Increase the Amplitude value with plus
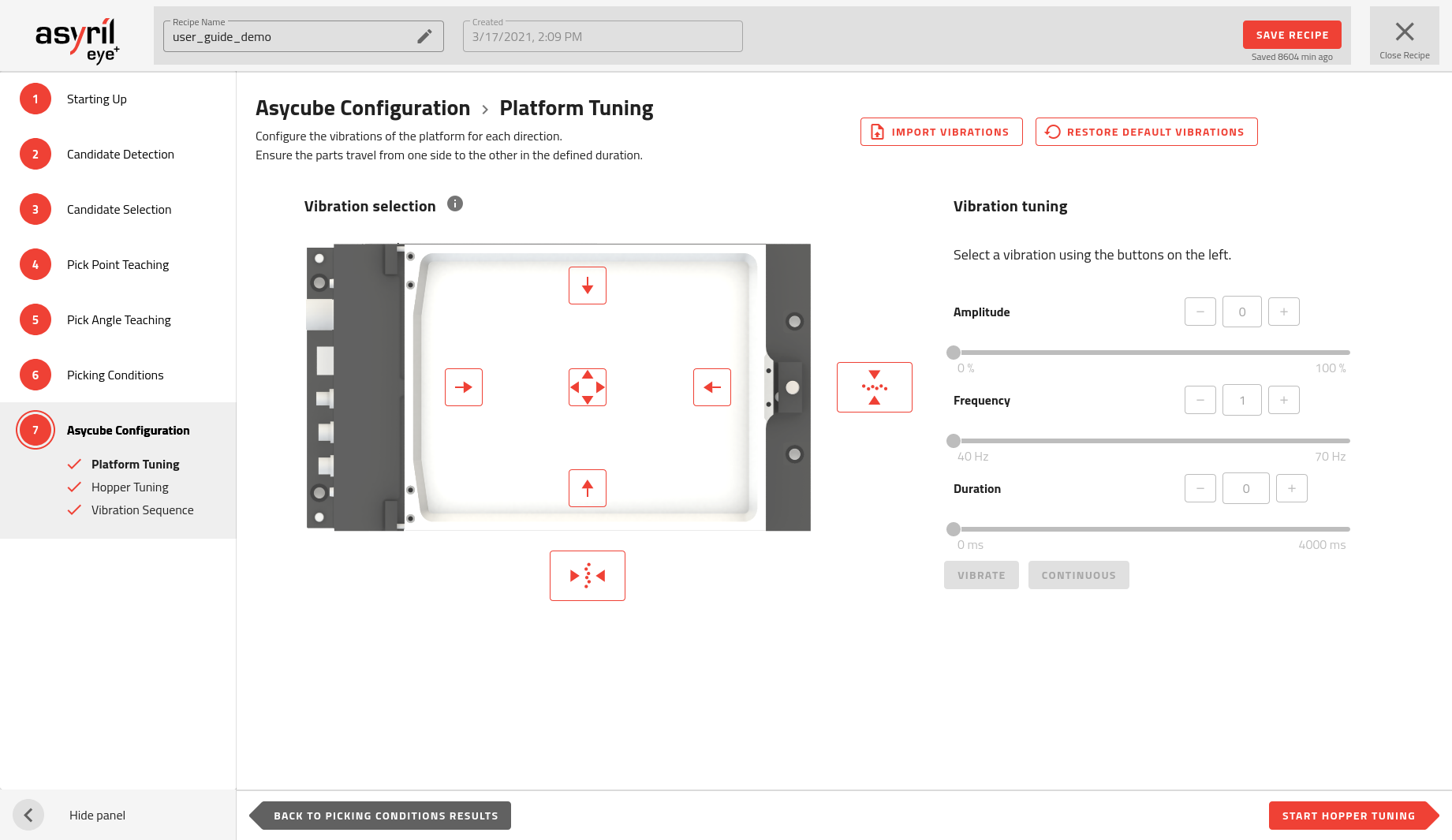The width and height of the screenshot is (1452, 840). (1283, 312)
